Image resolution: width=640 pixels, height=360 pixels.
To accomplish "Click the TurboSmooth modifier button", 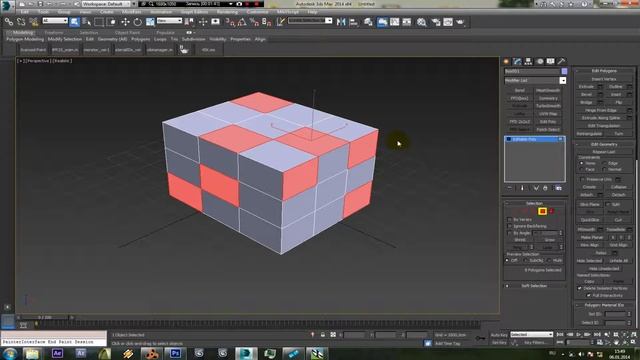I will (x=548, y=106).
